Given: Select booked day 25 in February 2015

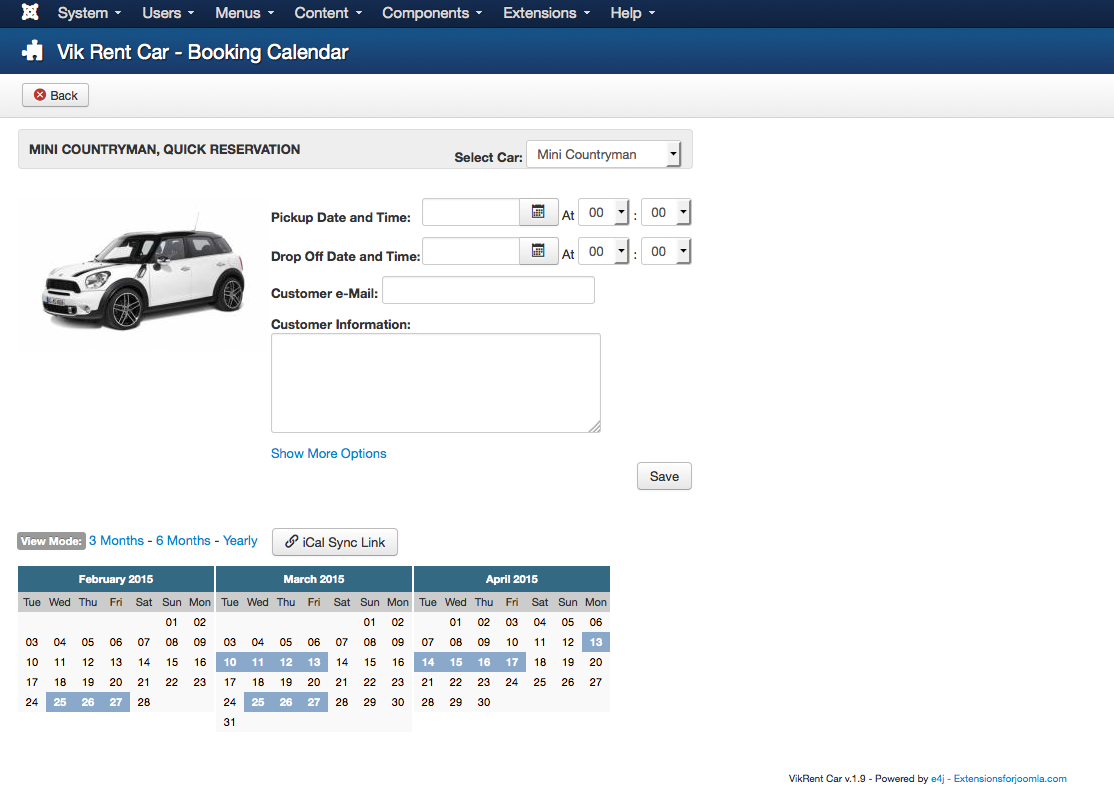Looking at the screenshot, I should click(x=60, y=702).
